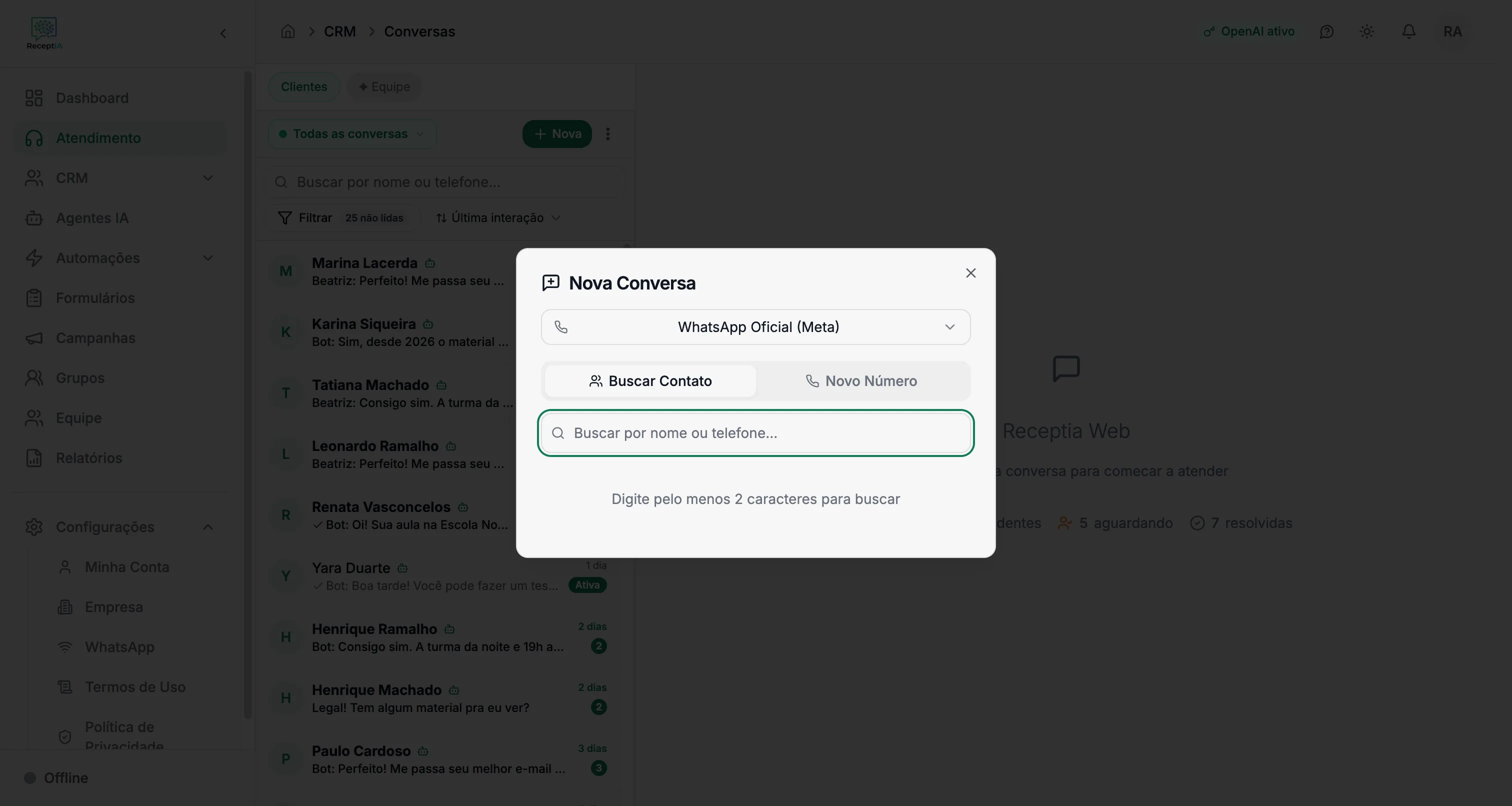
Task: Open the three-dot more options menu
Action: coord(608,134)
